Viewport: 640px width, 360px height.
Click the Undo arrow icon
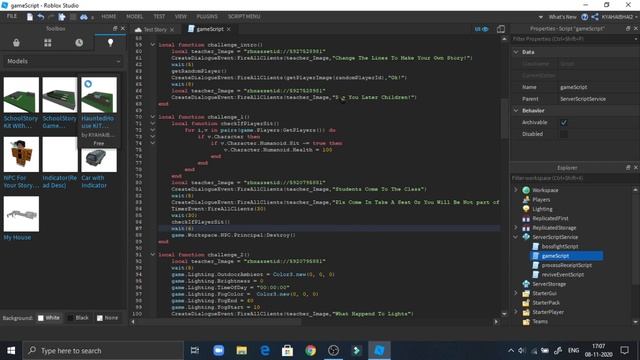point(41,17)
